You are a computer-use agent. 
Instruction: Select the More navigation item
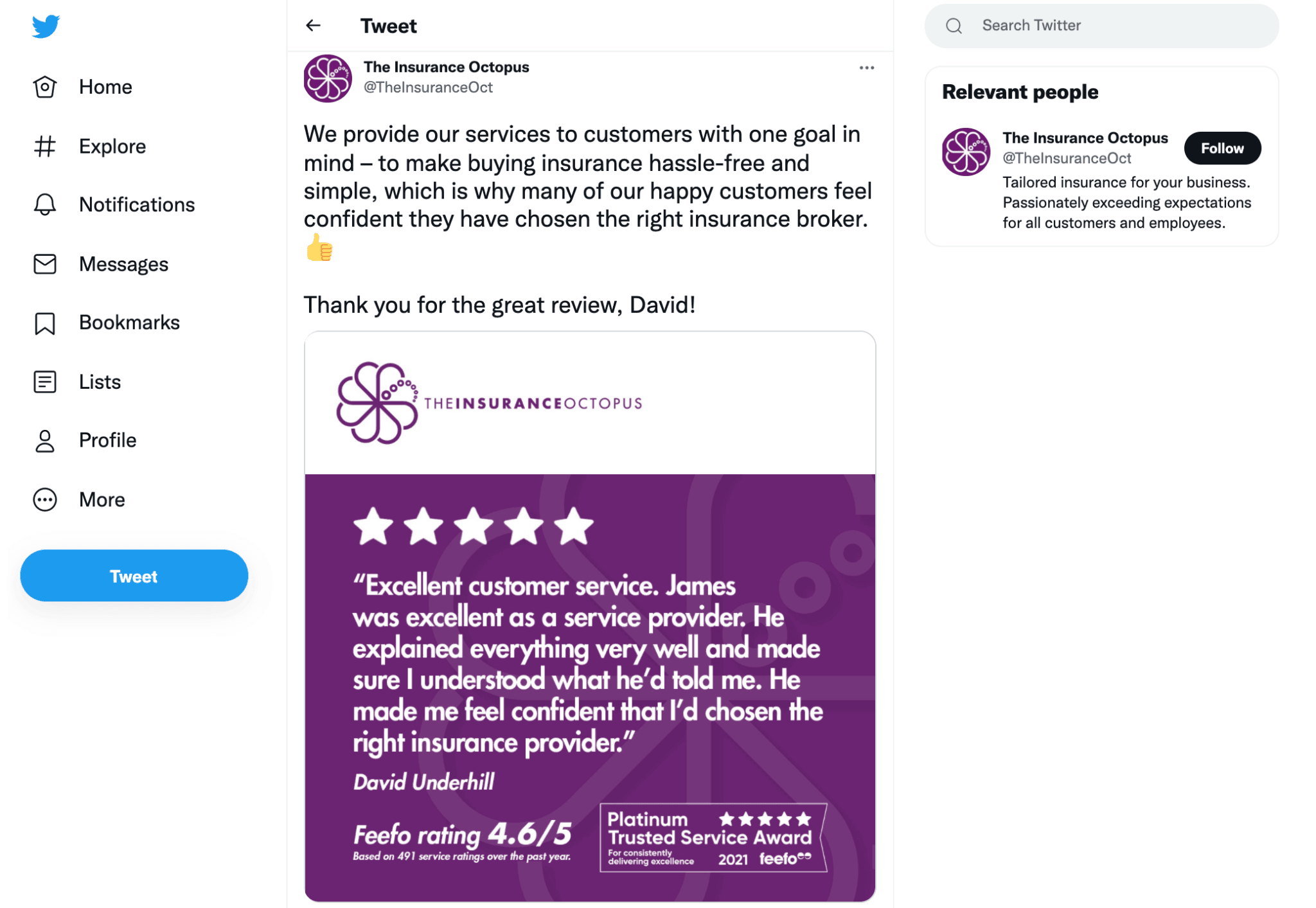pyautogui.click(x=102, y=499)
